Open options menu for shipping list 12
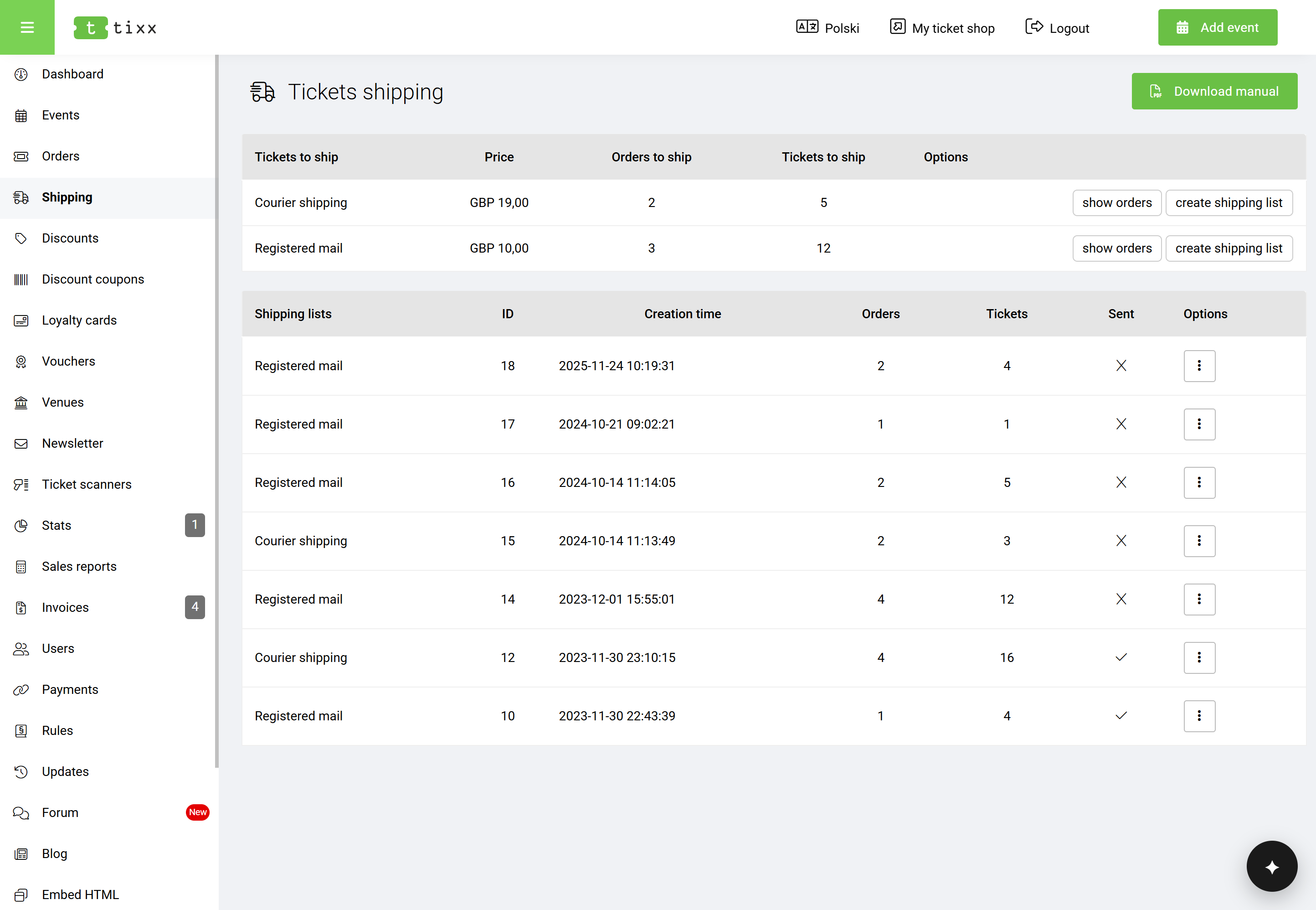 click(1199, 658)
